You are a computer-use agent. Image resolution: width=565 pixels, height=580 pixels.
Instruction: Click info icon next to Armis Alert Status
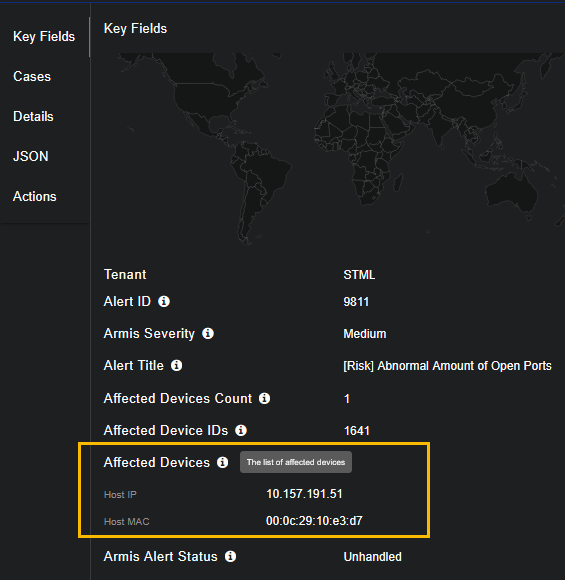point(231,556)
